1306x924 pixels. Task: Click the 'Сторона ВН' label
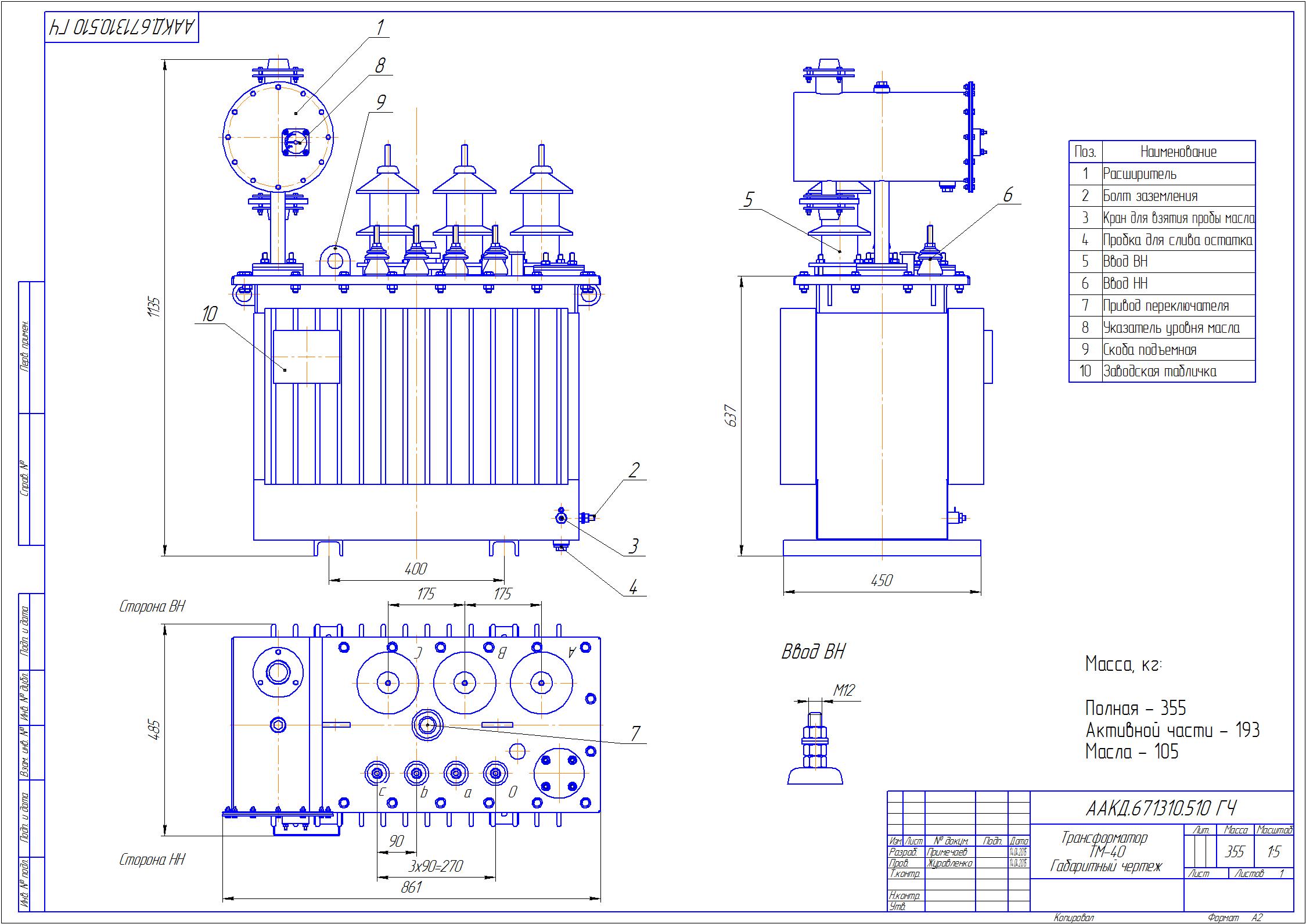pyautogui.click(x=152, y=607)
